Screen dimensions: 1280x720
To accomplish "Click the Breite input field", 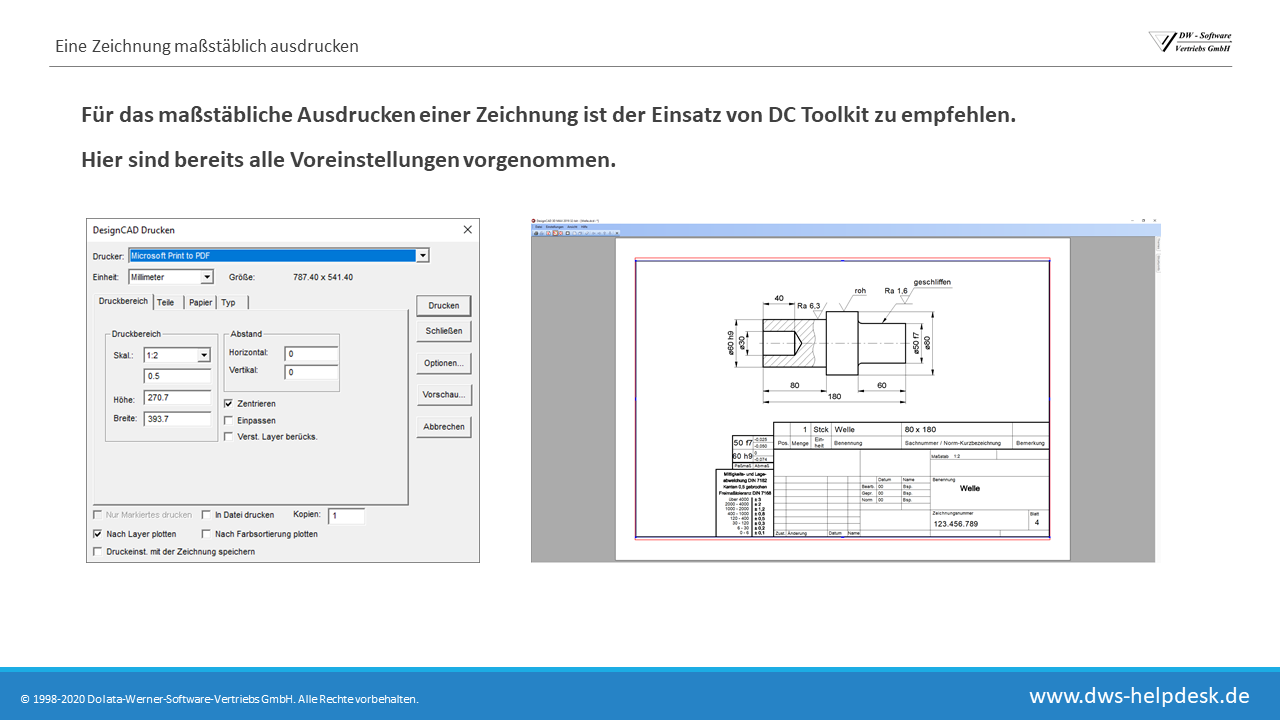I will (177, 419).
